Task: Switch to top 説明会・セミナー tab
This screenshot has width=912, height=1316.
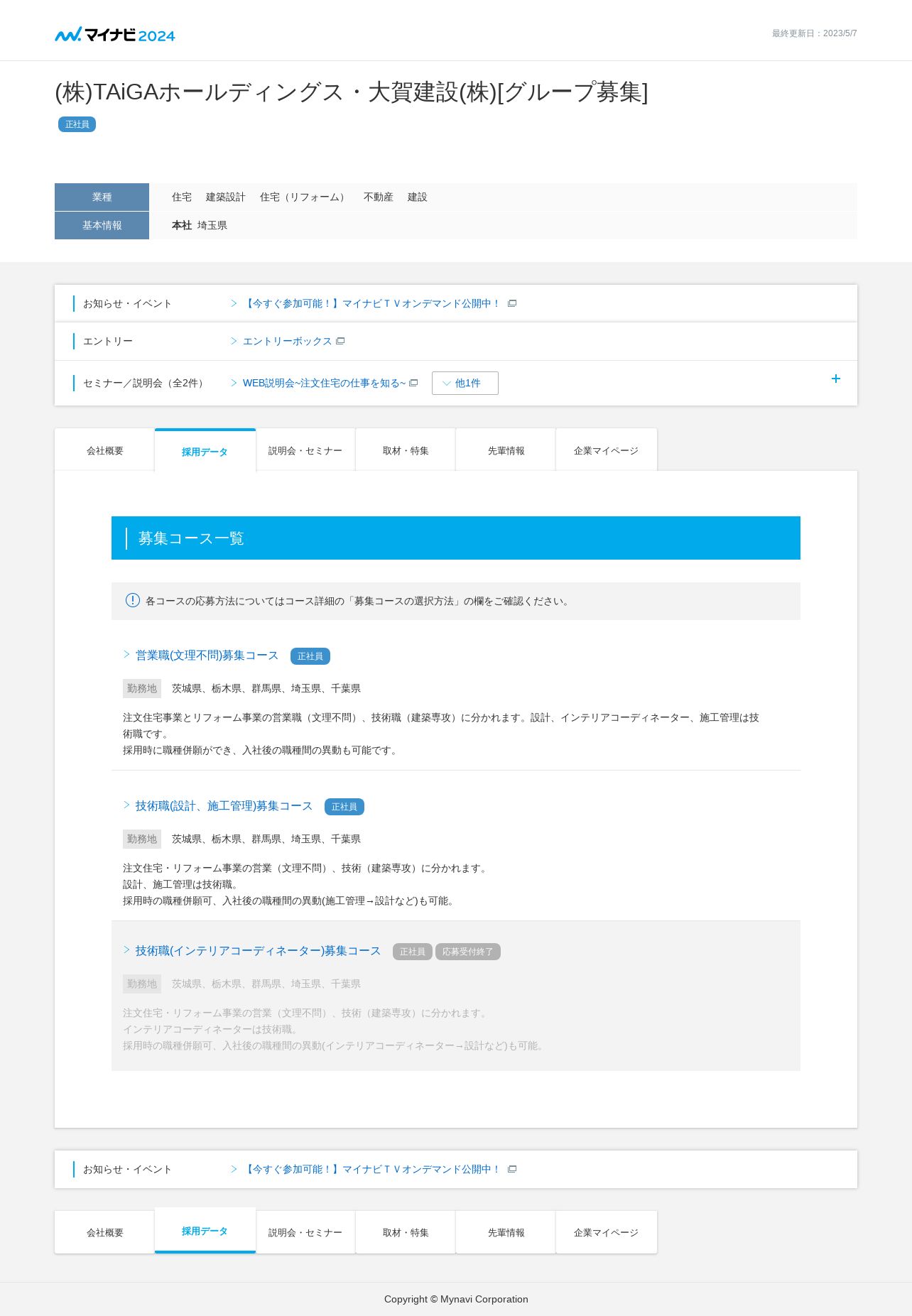Action: 305,450
